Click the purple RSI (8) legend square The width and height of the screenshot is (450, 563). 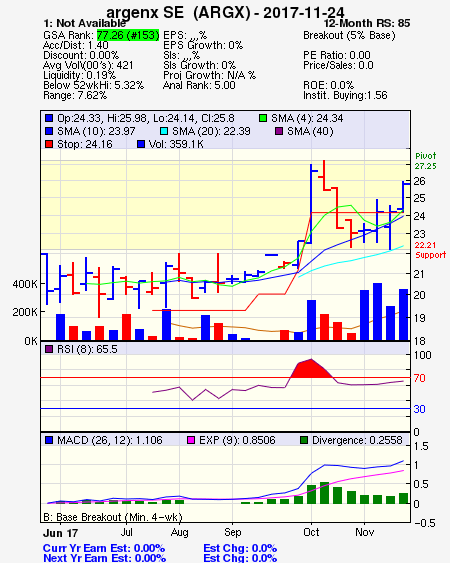point(49,349)
